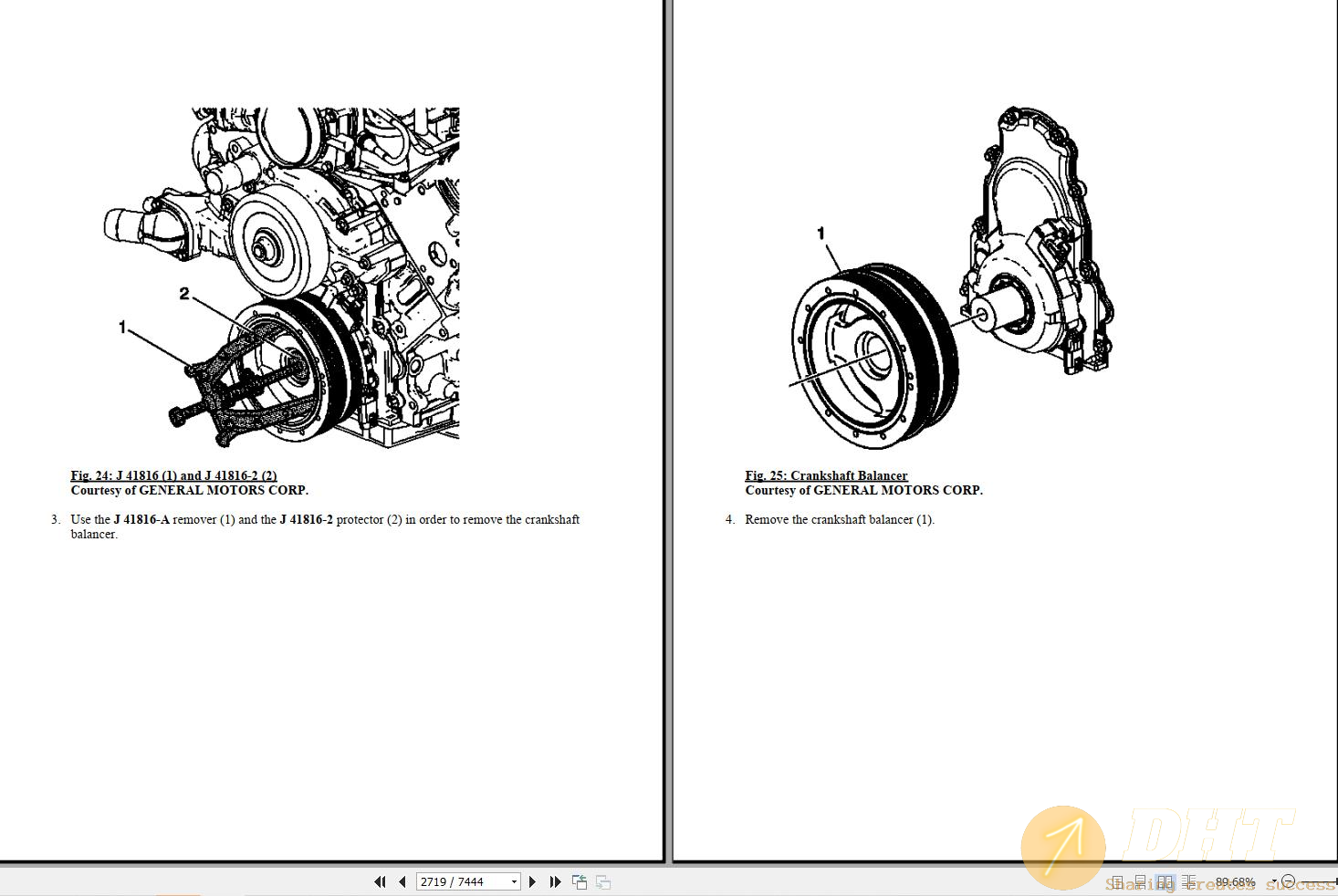The image size is (1338, 896).
Task: Open the zoom percentage dropdown arrow
Action: pos(1274,881)
